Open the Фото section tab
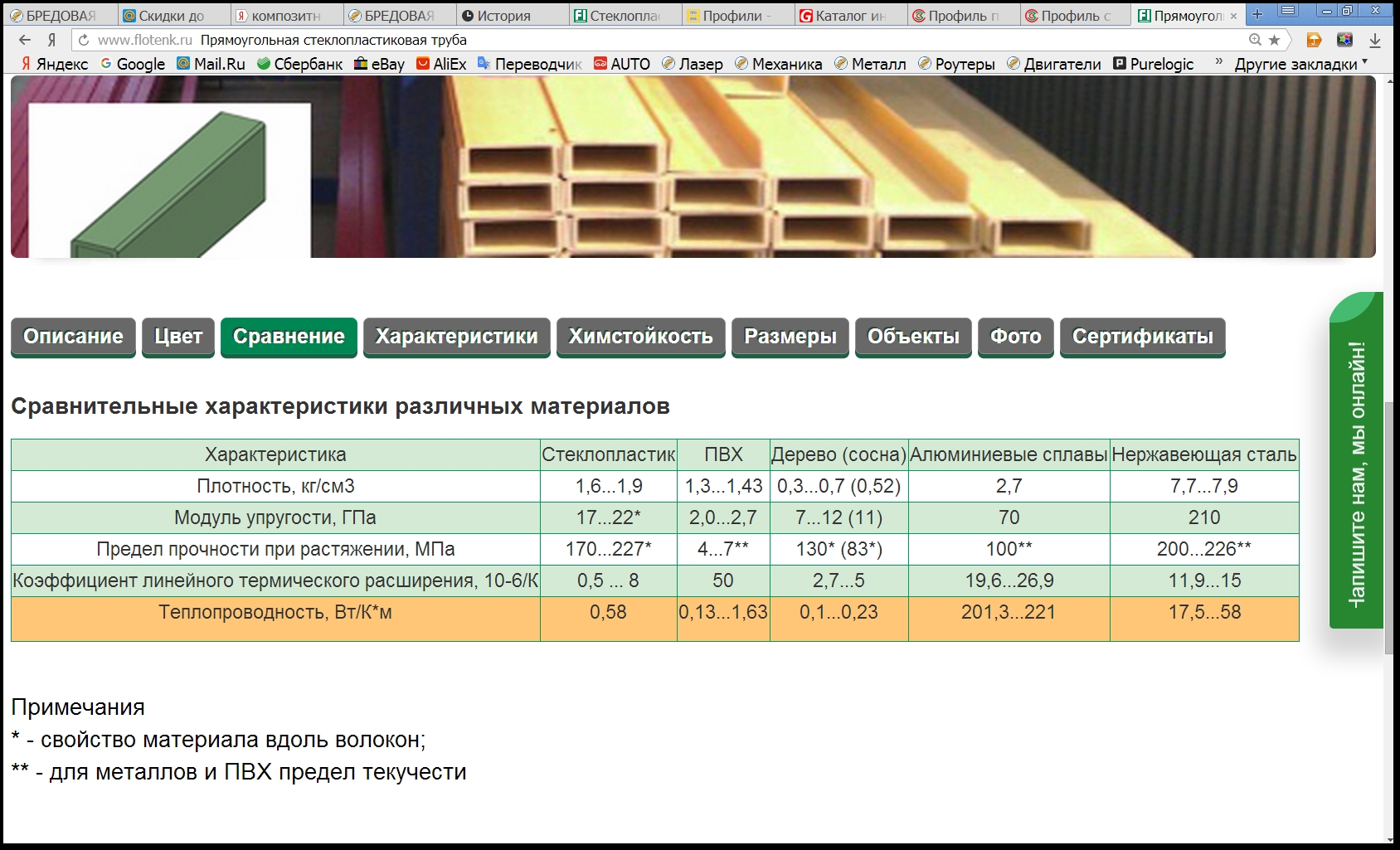Image resolution: width=1400 pixels, height=850 pixels. [1016, 337]
